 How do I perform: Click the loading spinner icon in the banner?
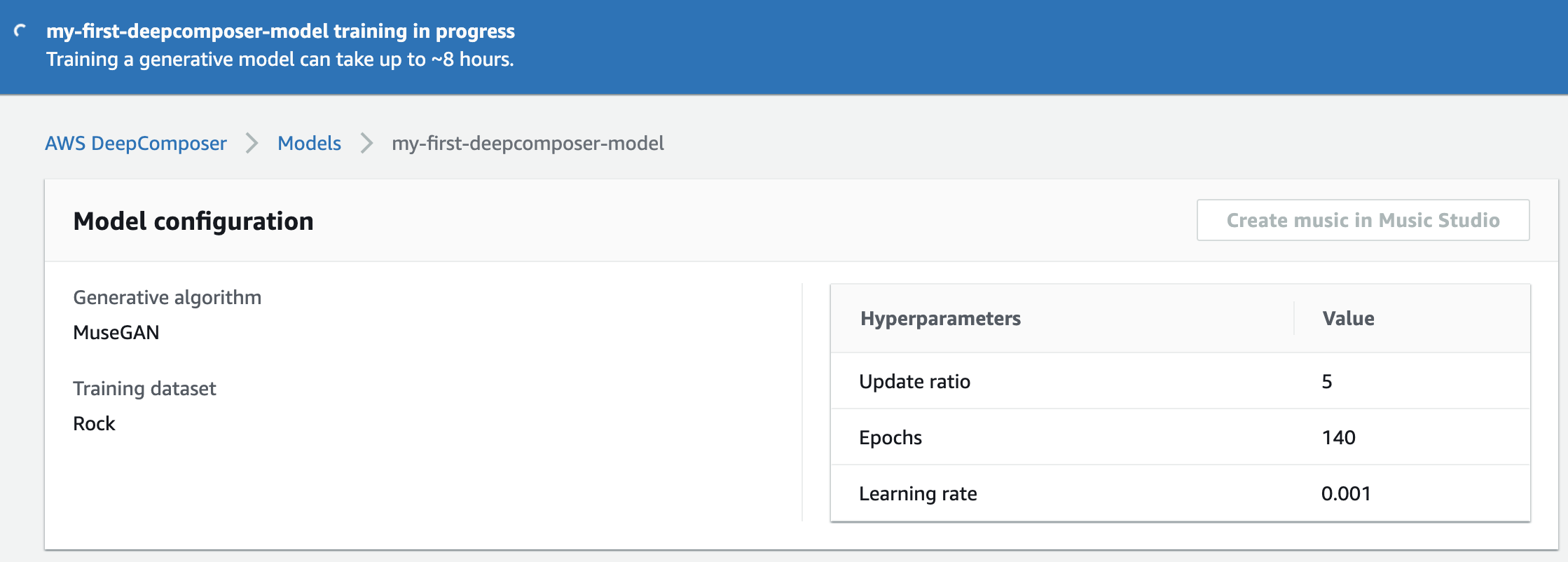(x=20, y=31)
